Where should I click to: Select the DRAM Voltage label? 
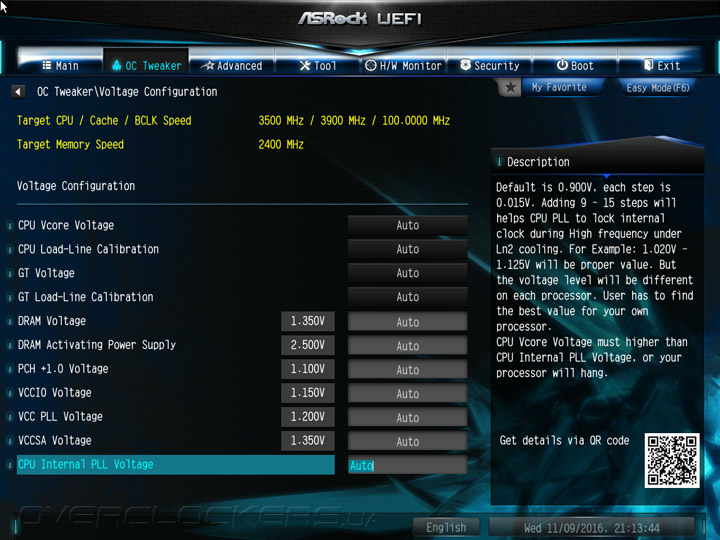51,321
